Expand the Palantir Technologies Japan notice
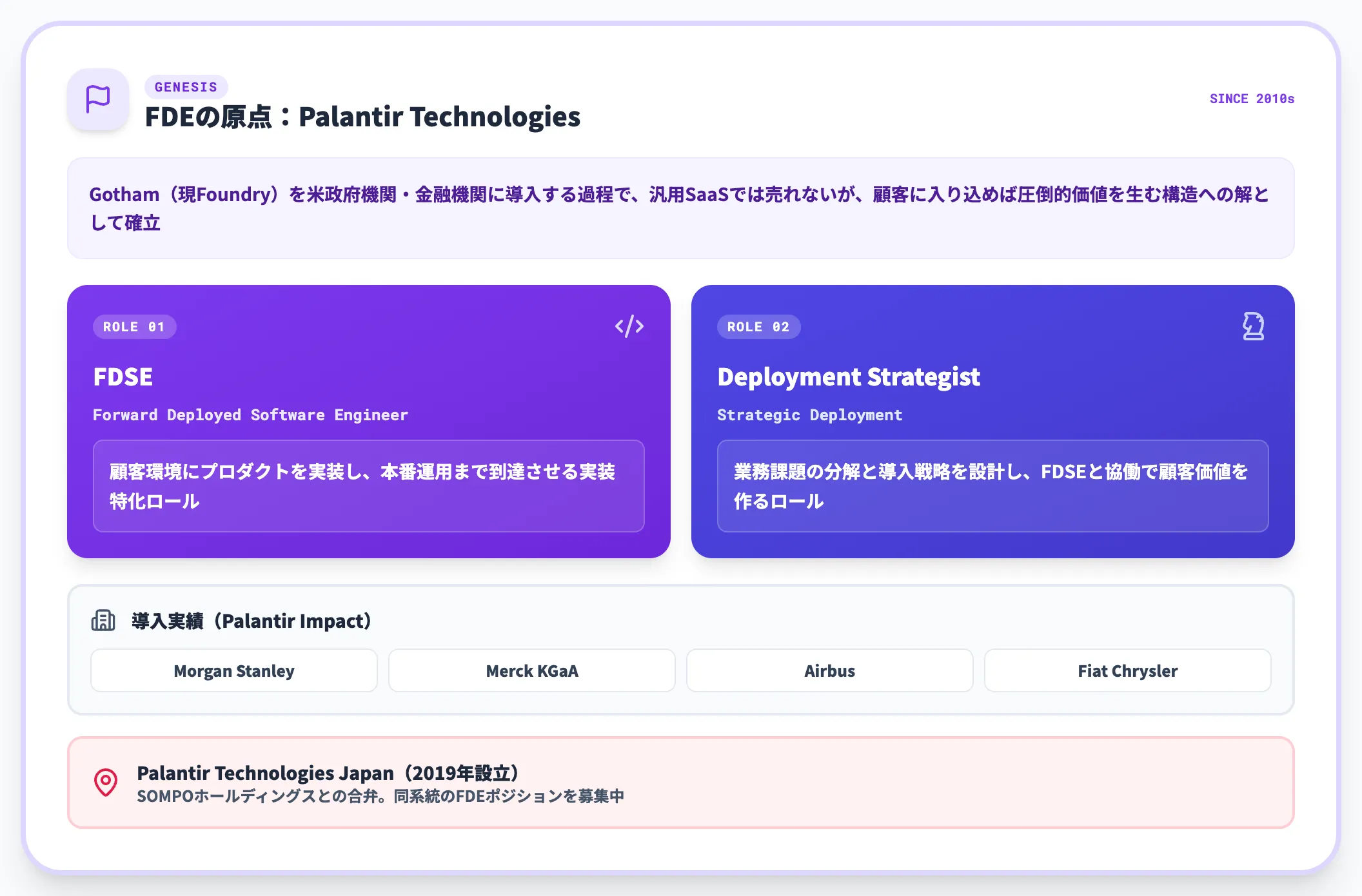 coord(681,783)
